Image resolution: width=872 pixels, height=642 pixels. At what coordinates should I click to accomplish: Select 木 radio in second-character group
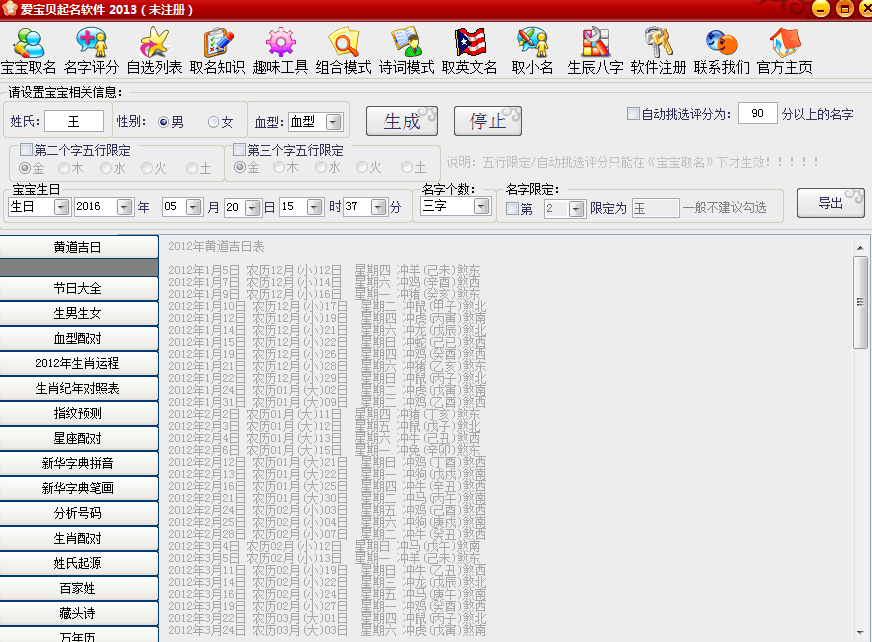[x=64, y=167]
